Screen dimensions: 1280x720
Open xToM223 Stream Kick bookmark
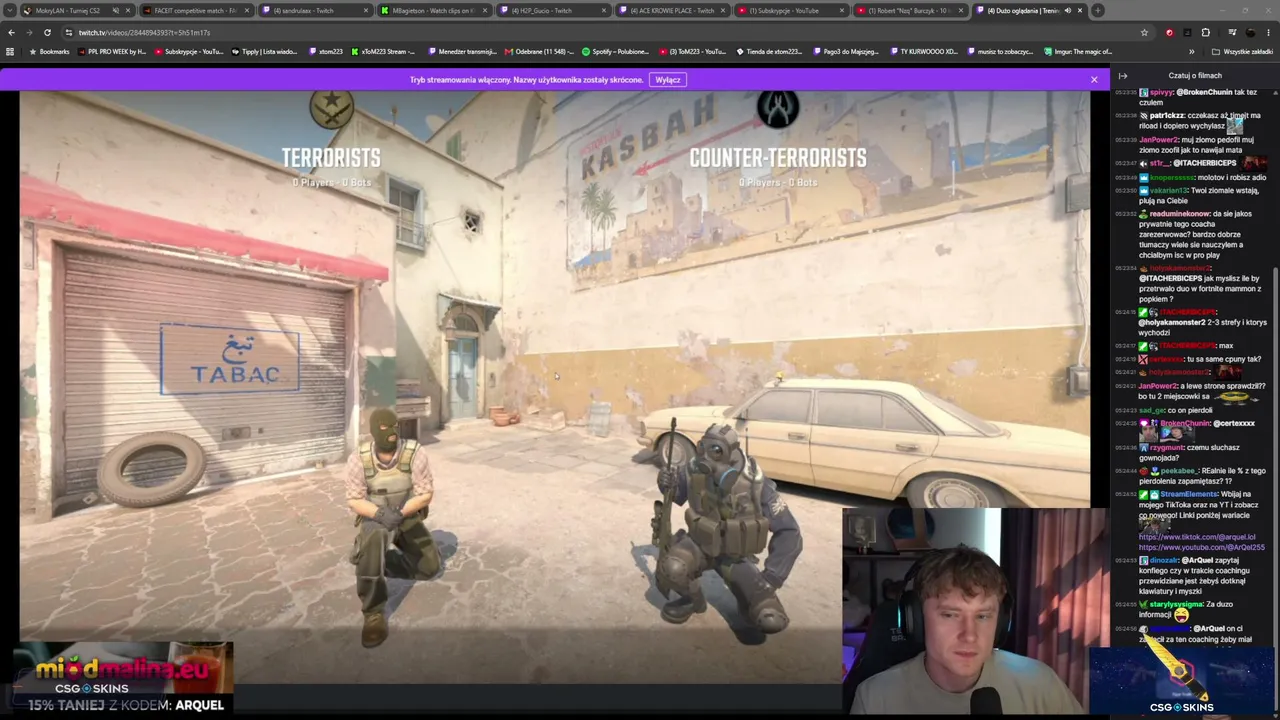(383, 51)
